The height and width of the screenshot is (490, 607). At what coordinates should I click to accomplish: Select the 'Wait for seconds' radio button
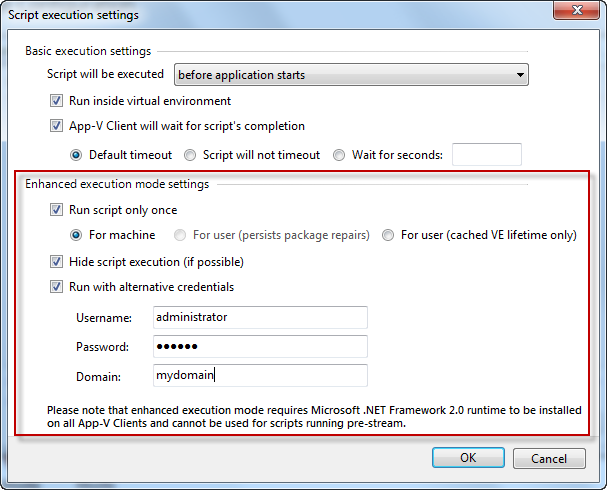click(339, 155)
